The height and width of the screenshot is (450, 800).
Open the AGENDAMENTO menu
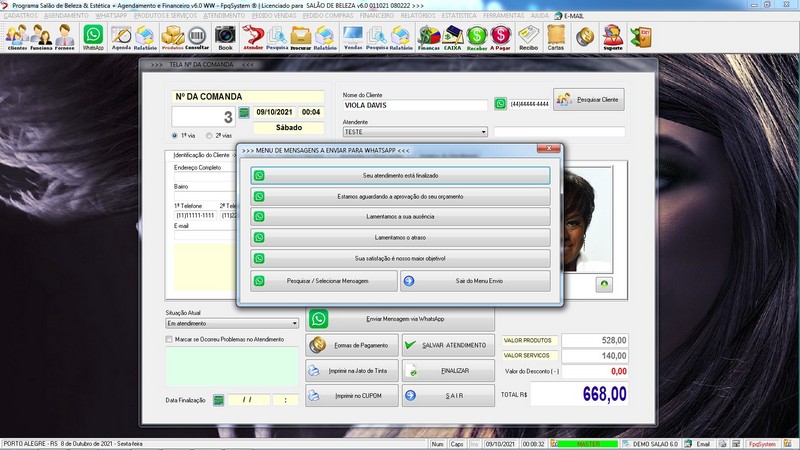pyautogui.click(x=66, y=16)
